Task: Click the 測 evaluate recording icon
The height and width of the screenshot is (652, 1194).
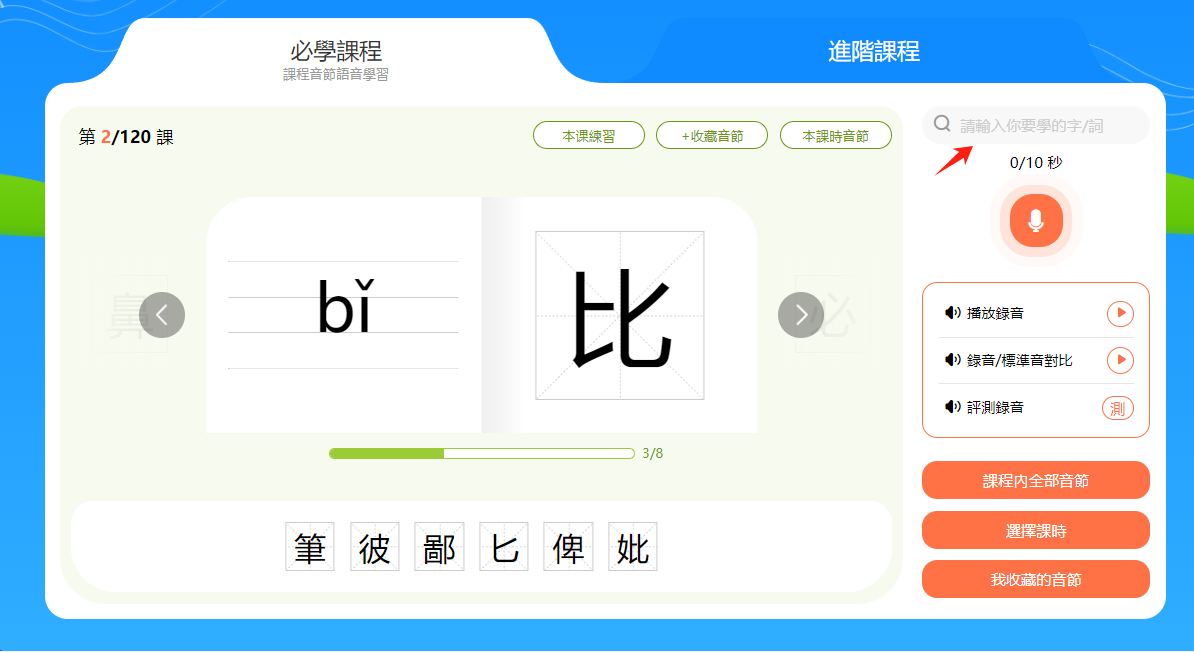Action: tap(1118, 408)
